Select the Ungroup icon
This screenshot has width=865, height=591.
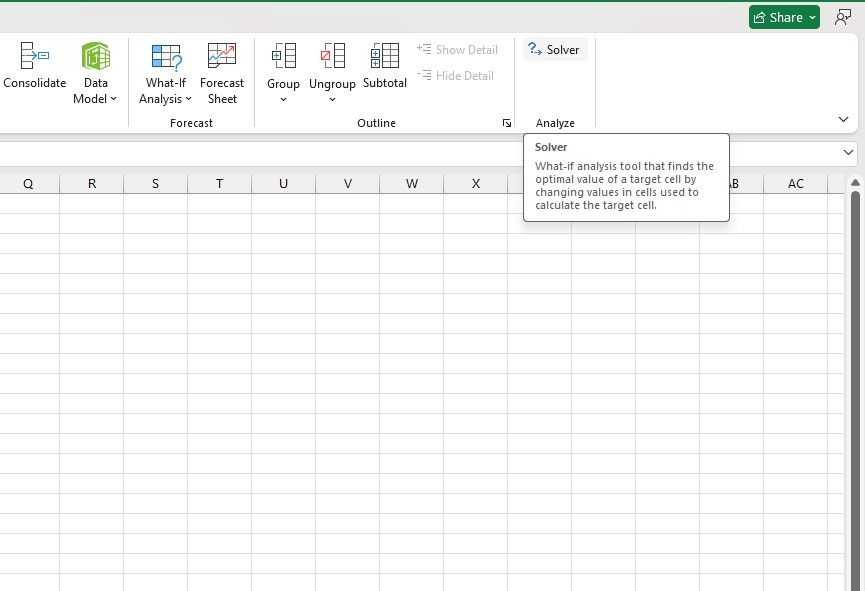click(332, 56)
